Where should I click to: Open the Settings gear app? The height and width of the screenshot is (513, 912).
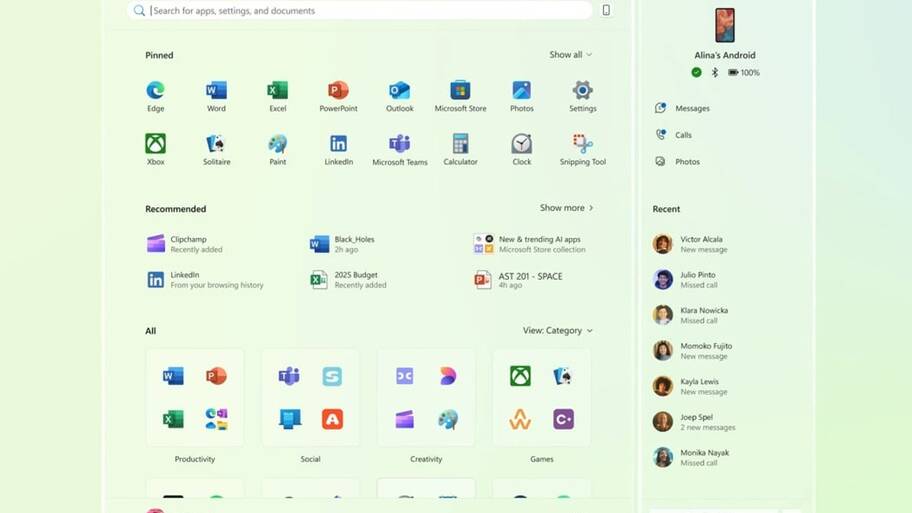(582, 96)
